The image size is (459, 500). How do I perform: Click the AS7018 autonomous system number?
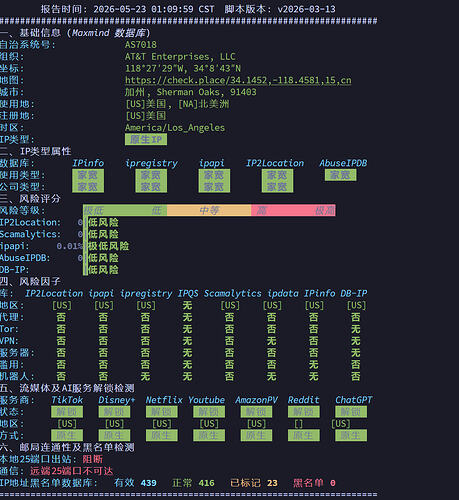(141, 45)
